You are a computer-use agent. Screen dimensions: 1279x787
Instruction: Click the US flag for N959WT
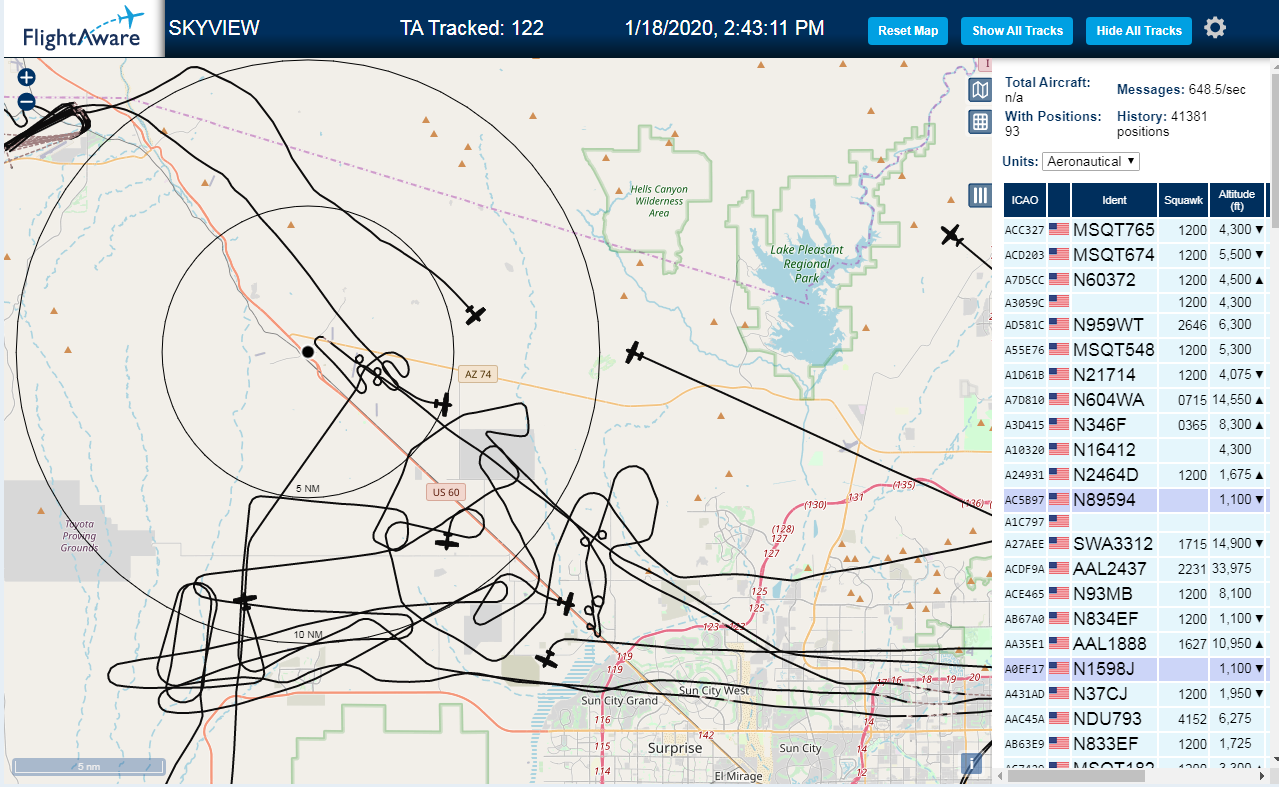click(x=1059, y=325)
